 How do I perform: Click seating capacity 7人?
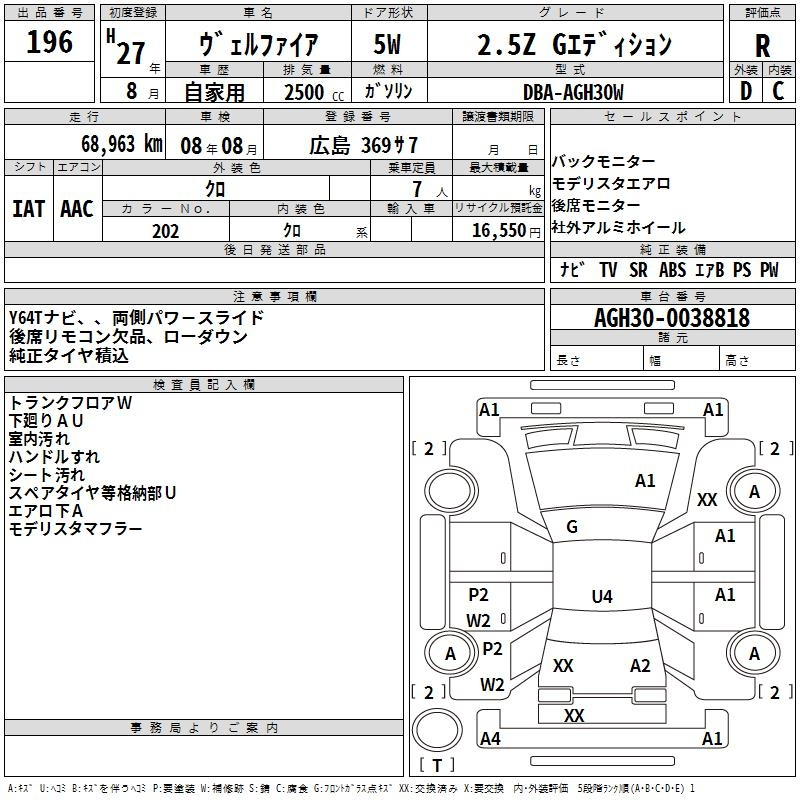(x=430, y=190)
